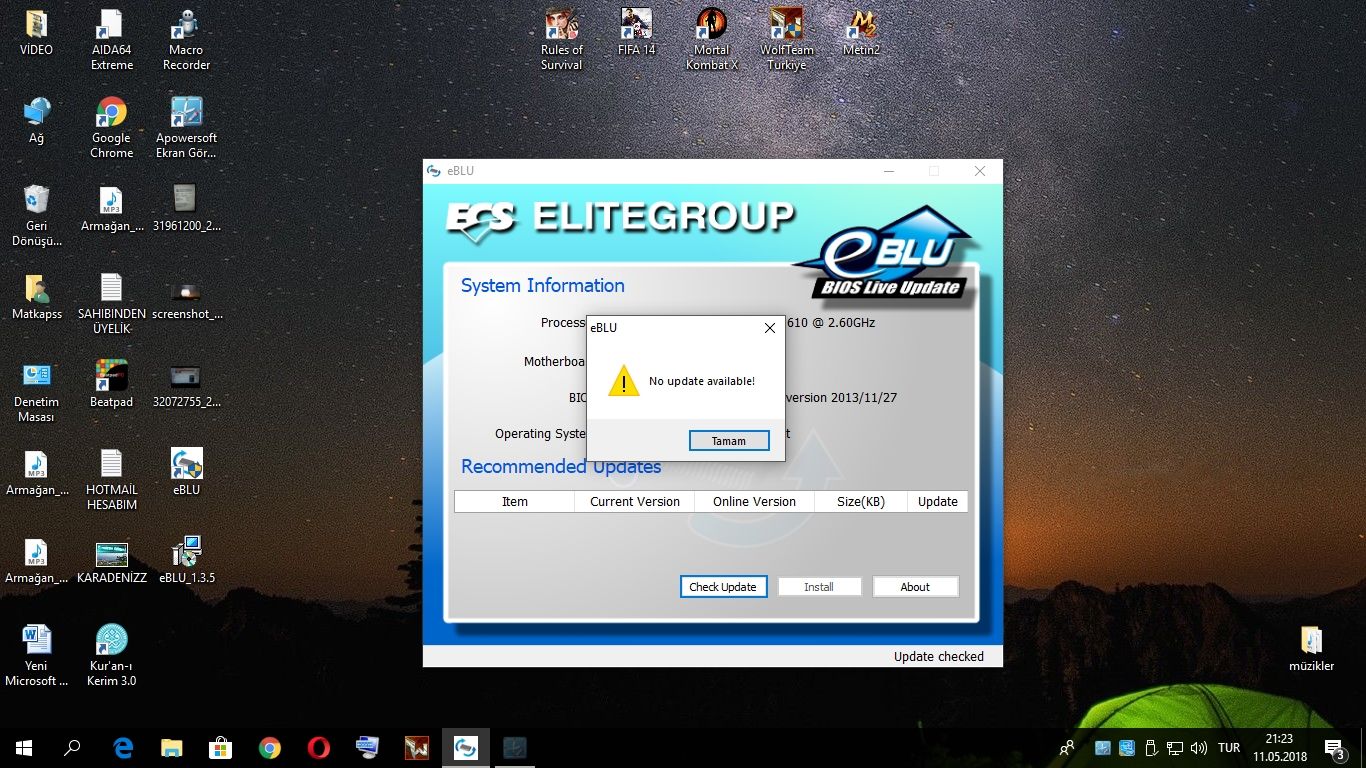Click the No update available! message
The width and height of the screenshot is (1366, 768).
[702, 381]
